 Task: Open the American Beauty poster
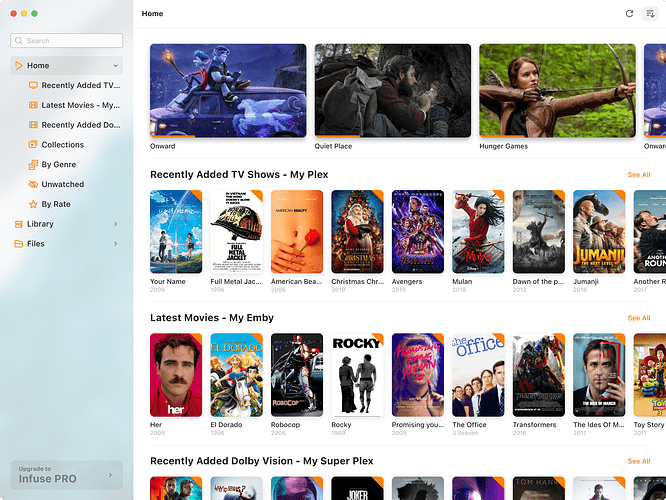tap(297, 232)
